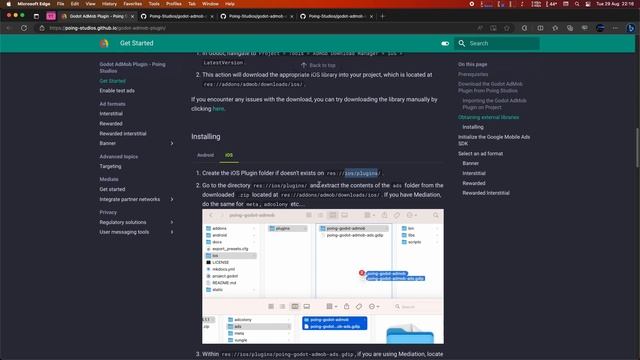640x360 pixels.
Task: Open the Edge profile avatar
Action: pos(600,28)
